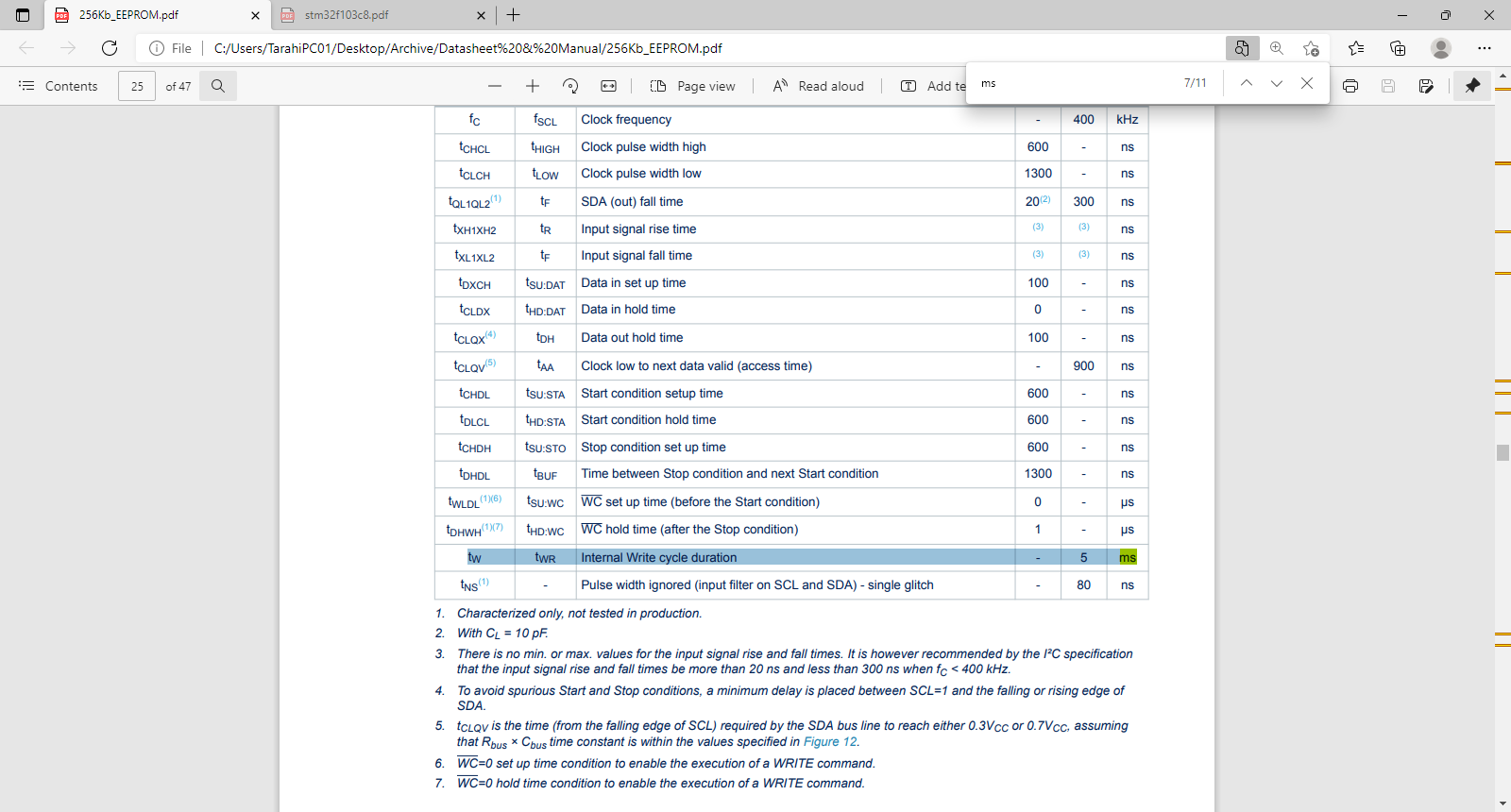Reload the PDF page
The width and height of the screenshot is (1511, 812).
[x=110, y=48]
